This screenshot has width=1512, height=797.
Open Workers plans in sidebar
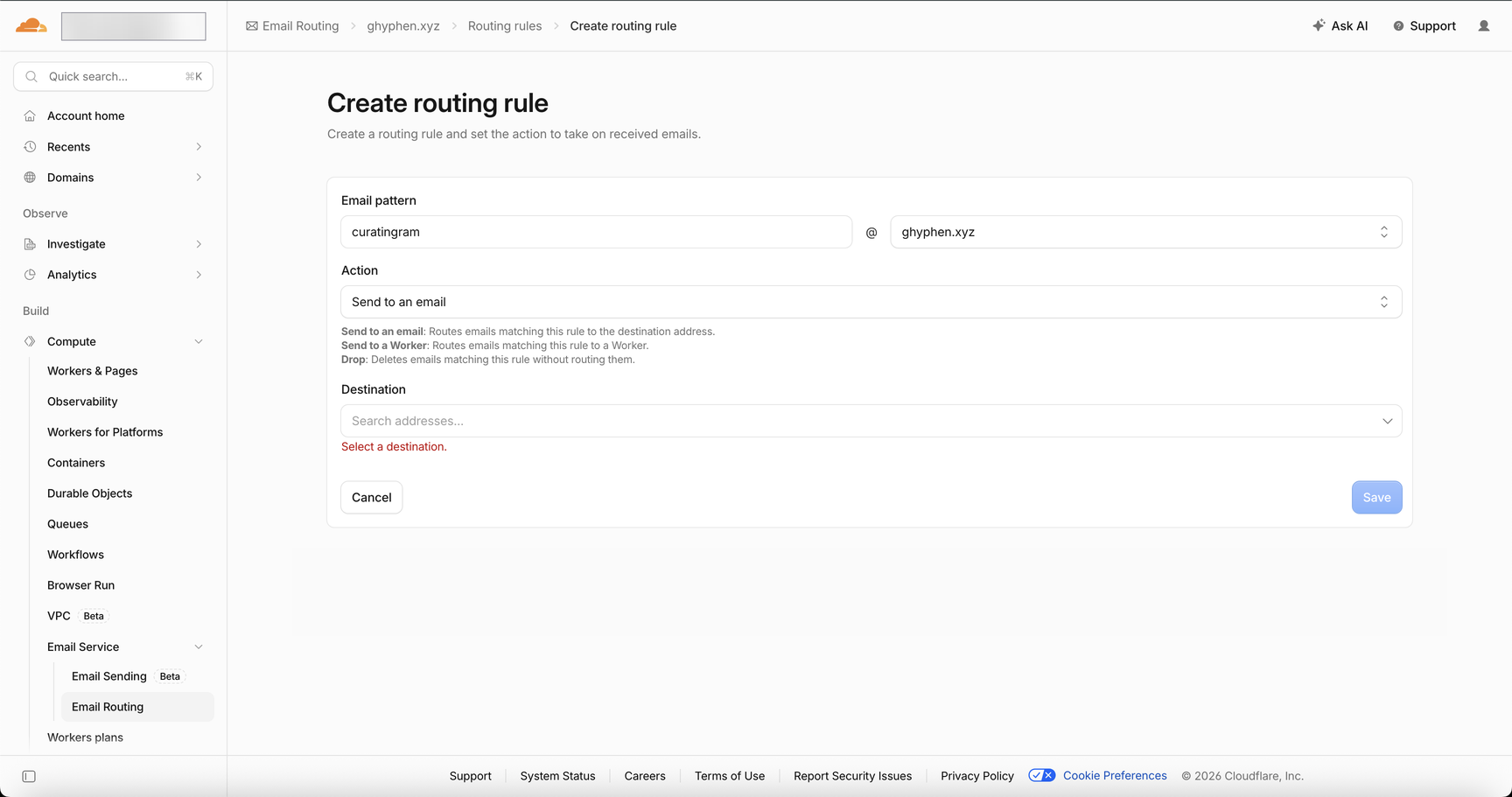85,738
